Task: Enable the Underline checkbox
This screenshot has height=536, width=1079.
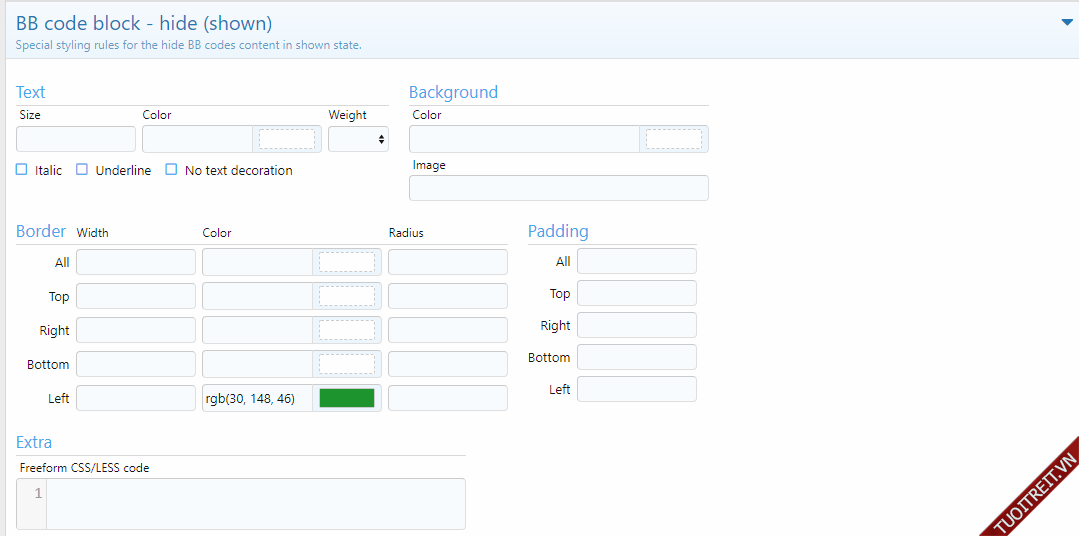Action: (x=82, y=170)
